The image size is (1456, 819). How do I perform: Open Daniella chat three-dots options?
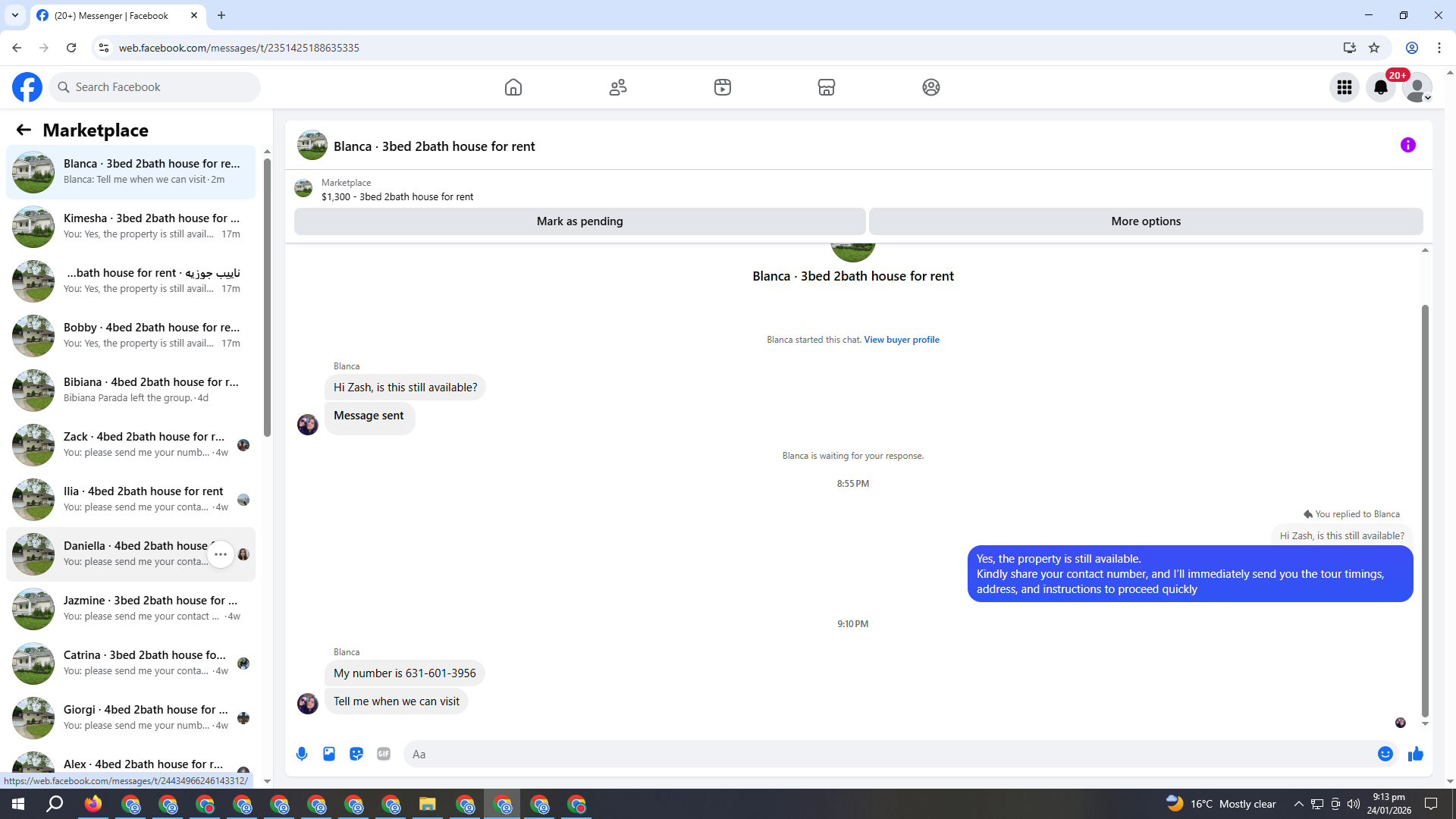[221, 554]
